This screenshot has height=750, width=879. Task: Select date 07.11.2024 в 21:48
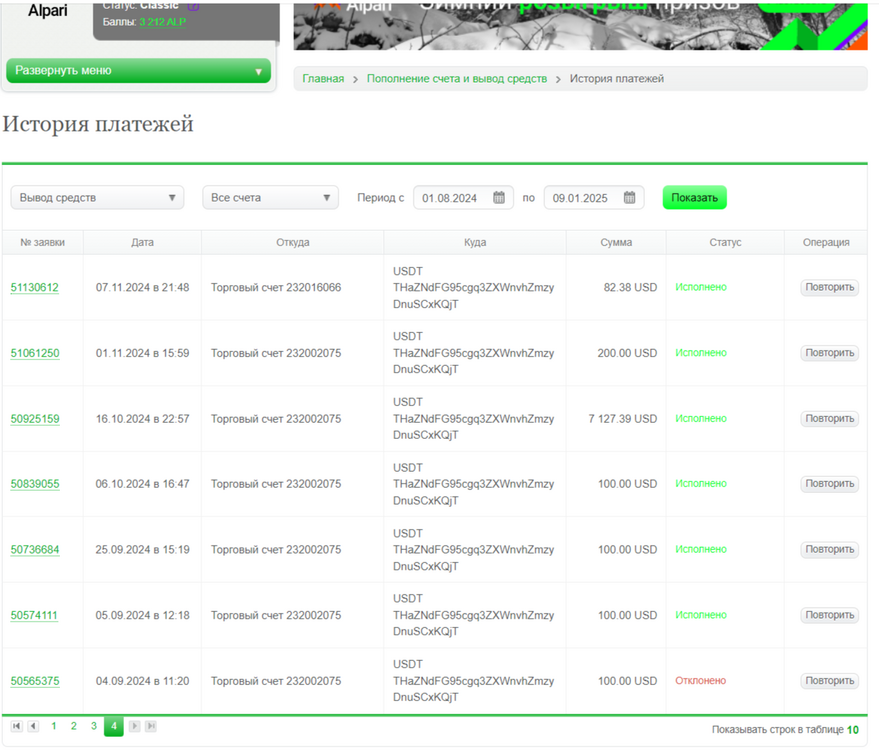[x=142, y=288]
